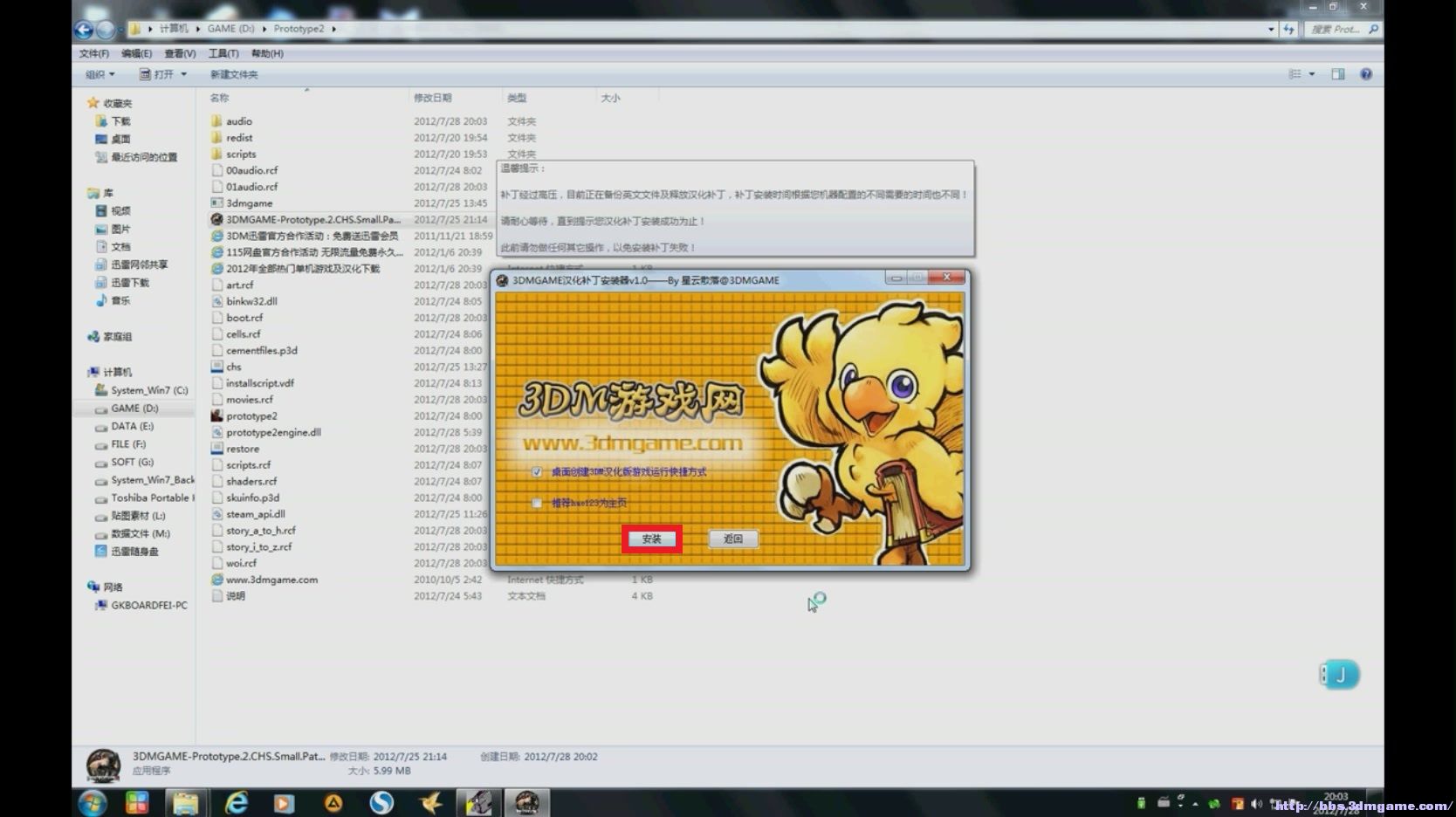The image size is (1456, 817).
Task: Open the 帮助(H) menu
Action: (x=267, y=53)
